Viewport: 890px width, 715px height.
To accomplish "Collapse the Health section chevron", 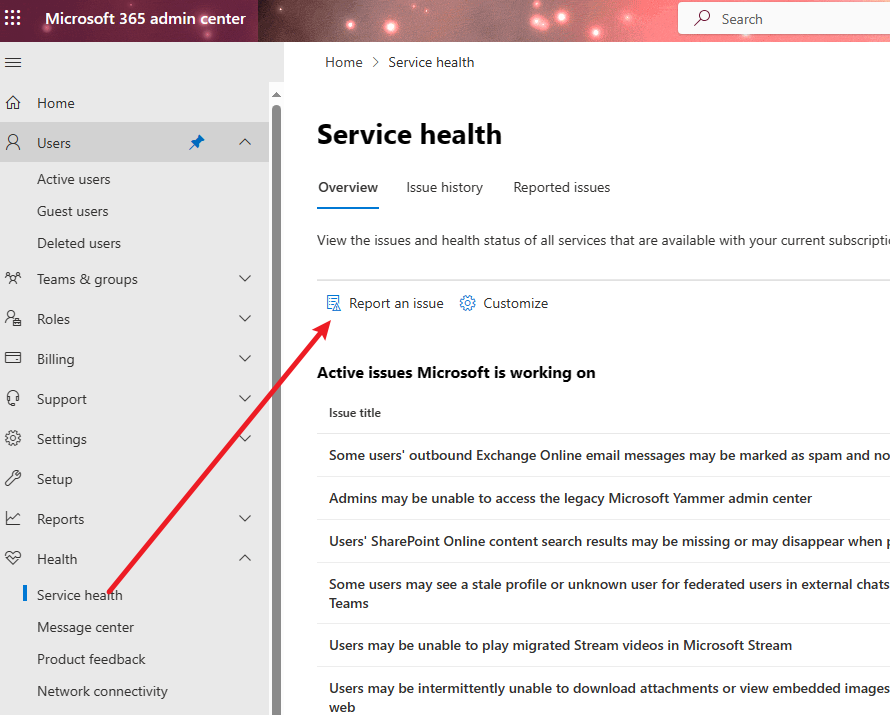I will pos(245,558).
